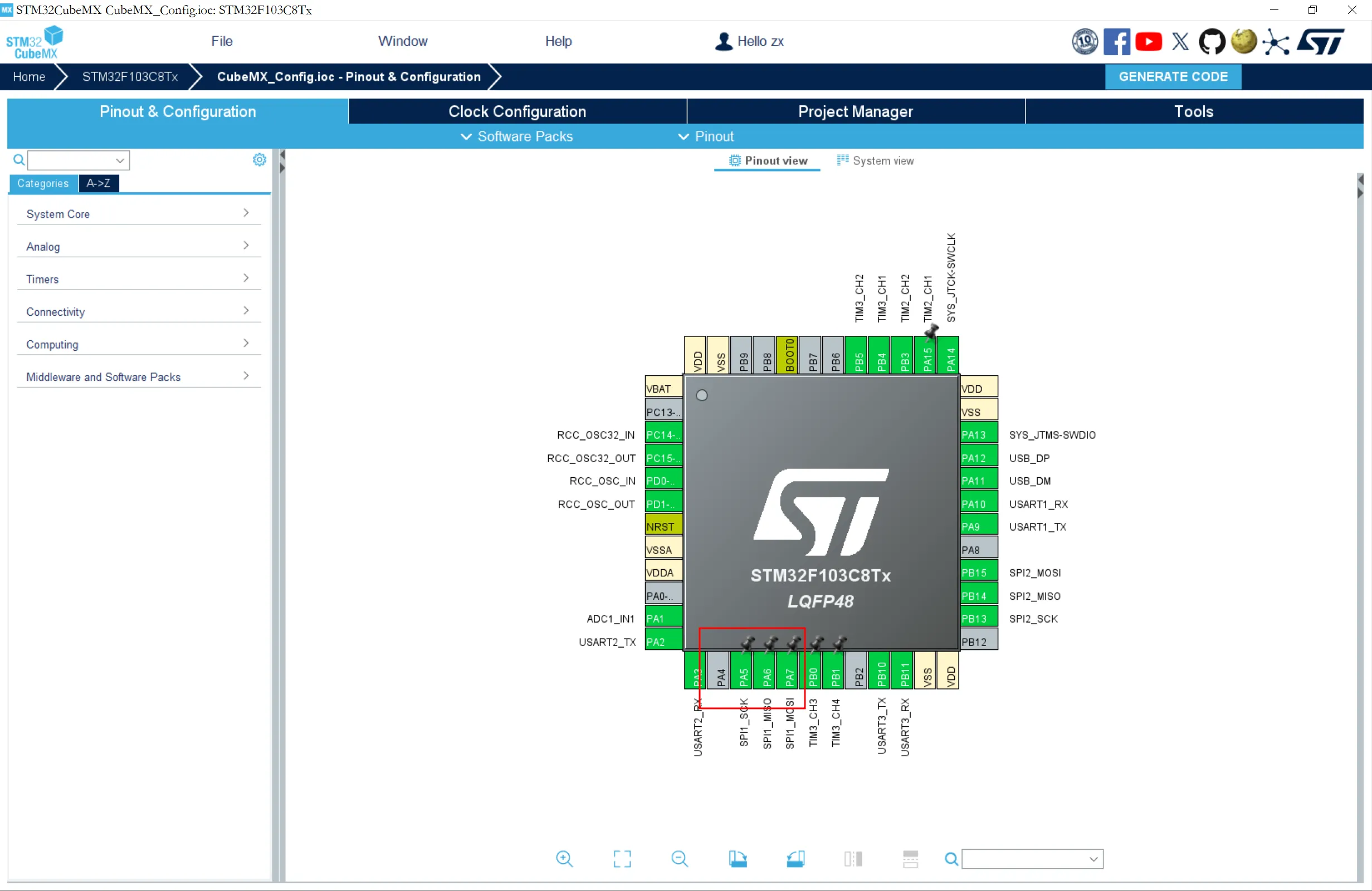Expand the Computing category
Screen dimensions: 1372x891
(138, 345)
